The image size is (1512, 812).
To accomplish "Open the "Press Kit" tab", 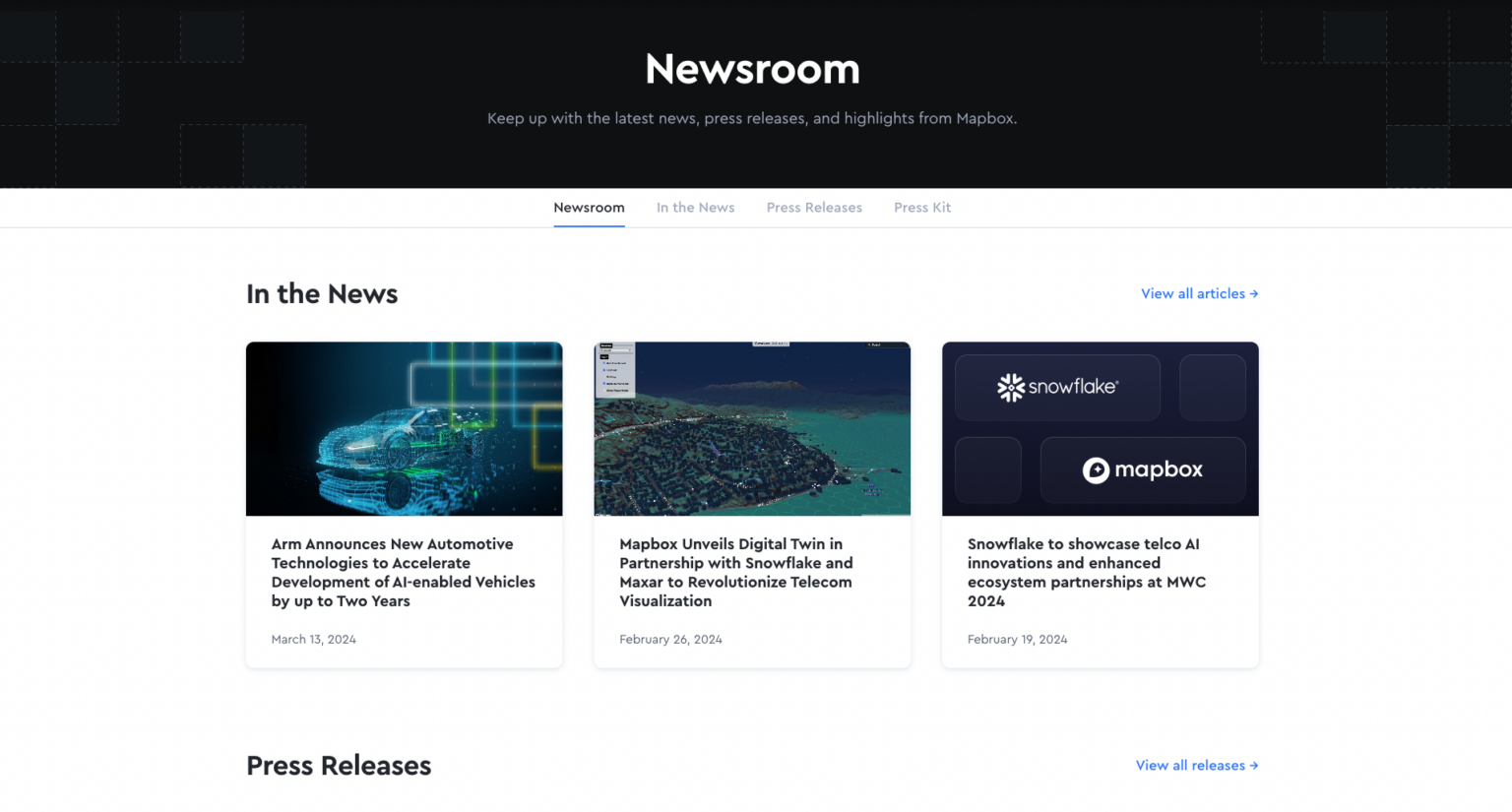I will point(922,208).
